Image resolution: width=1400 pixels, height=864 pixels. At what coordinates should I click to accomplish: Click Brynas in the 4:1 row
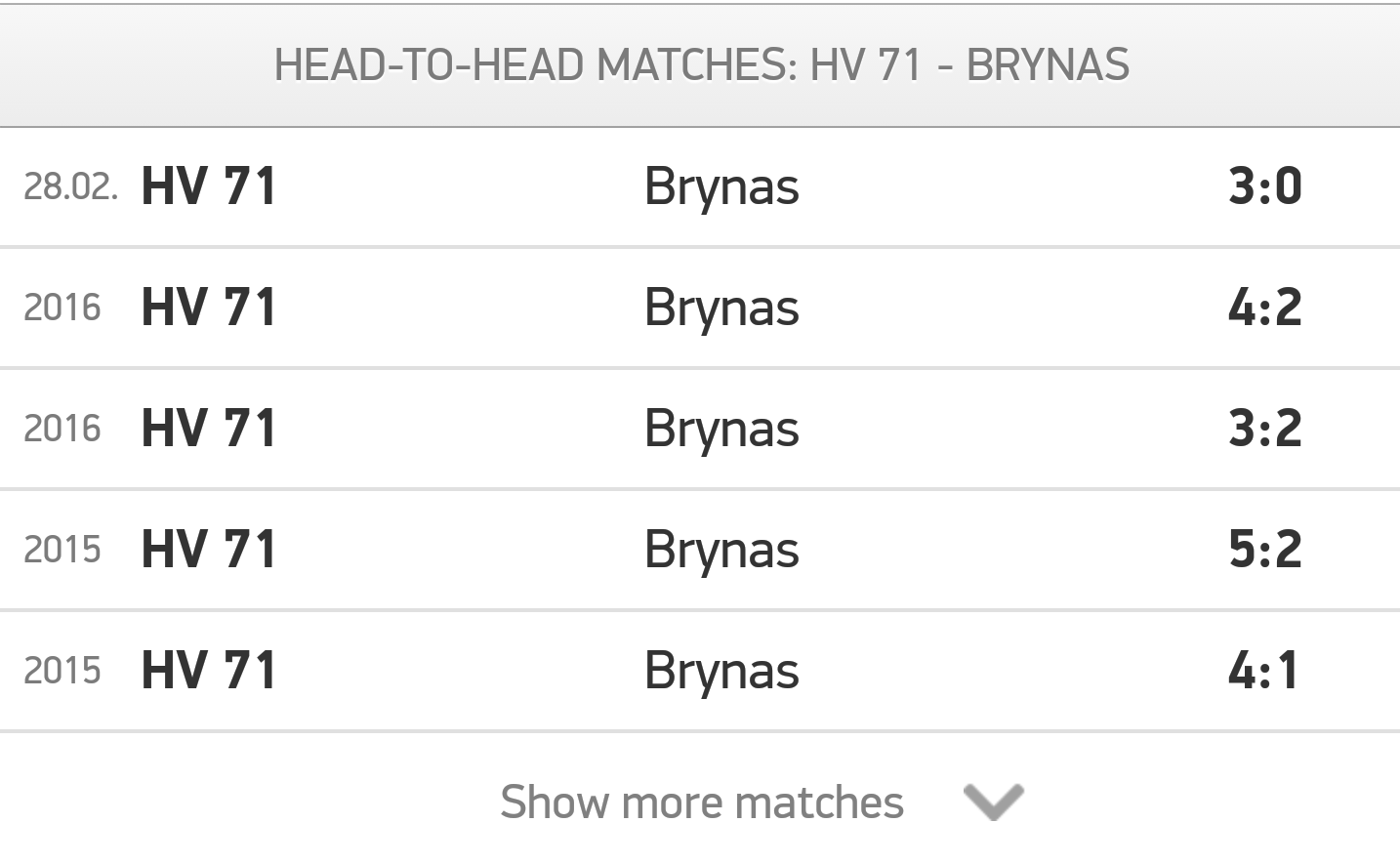pyautogui.click(x=721, y=672)
